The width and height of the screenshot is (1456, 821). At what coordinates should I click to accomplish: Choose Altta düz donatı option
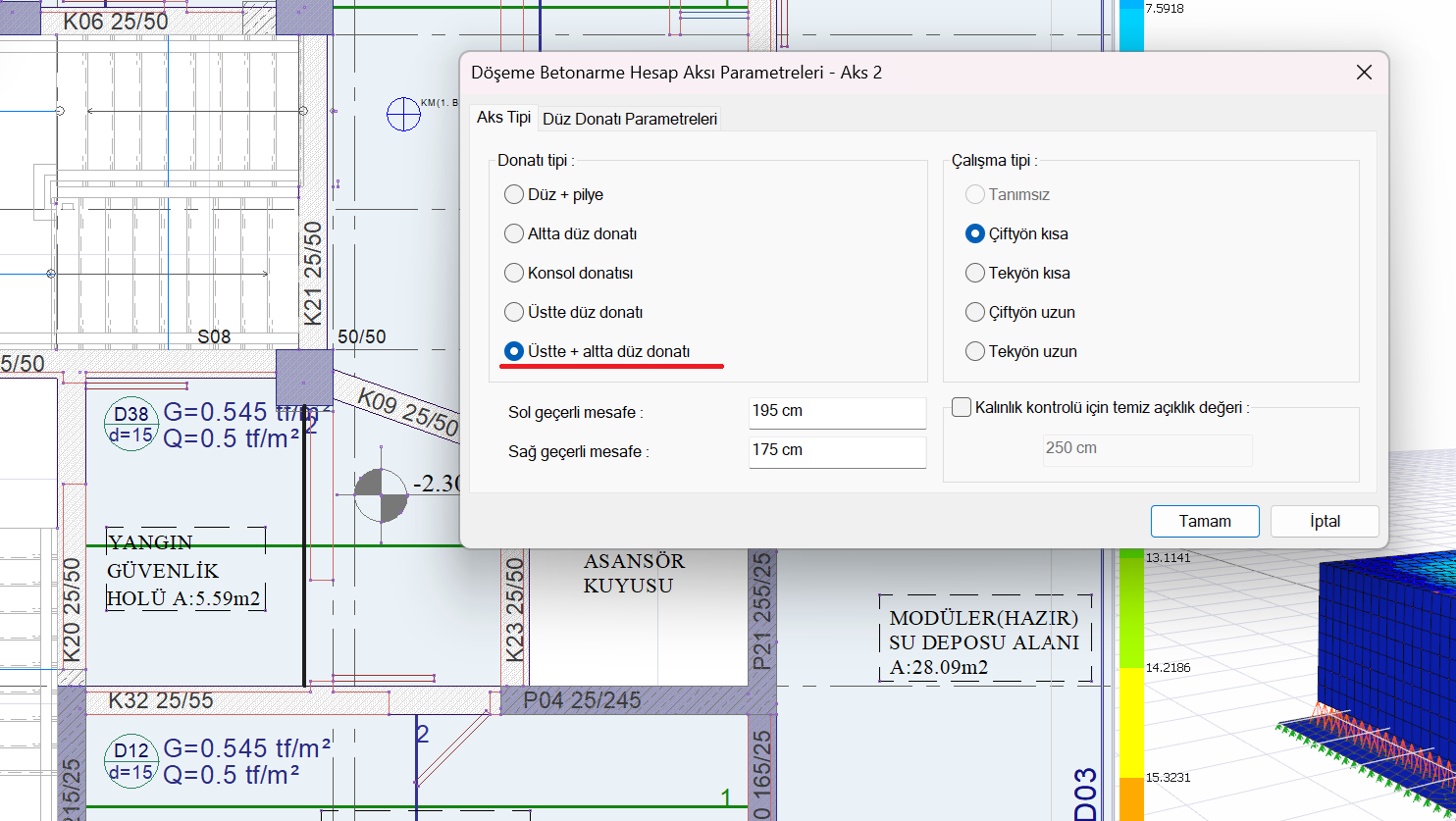click(514, 233)
